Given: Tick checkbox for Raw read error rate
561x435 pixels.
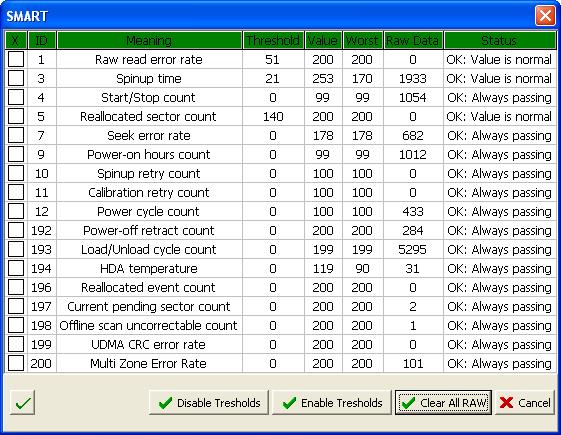Looking at the screenshot, I should pyautogui.click(x=16, y=59).
